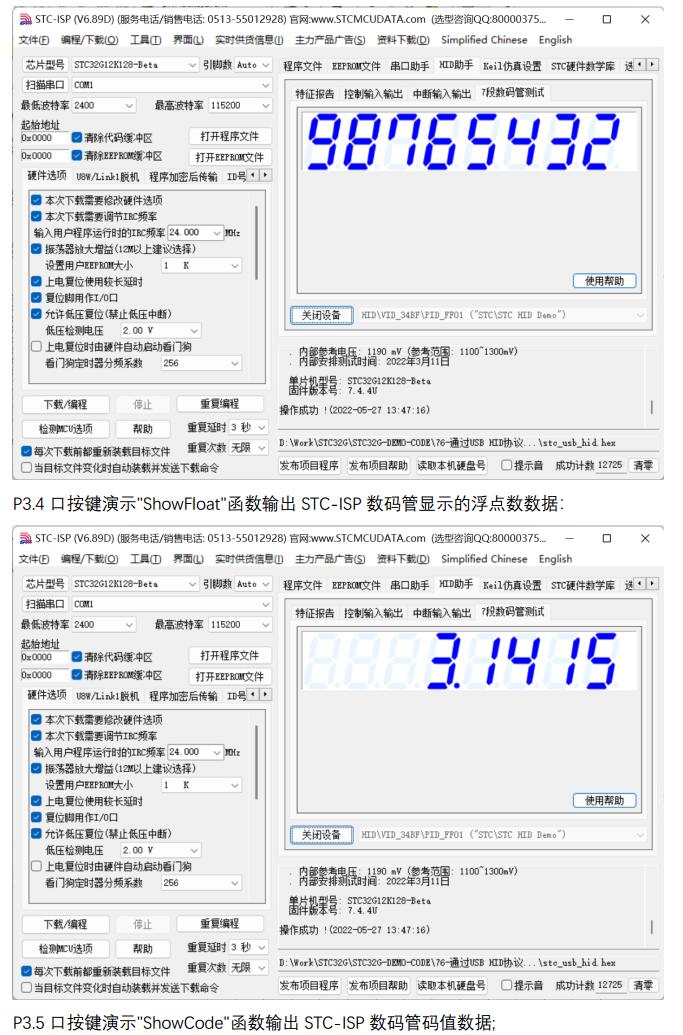Open IRC频率 24.000 dropdown in upper window
This screenshot has height=1035, width=683.
pos(195,232)
